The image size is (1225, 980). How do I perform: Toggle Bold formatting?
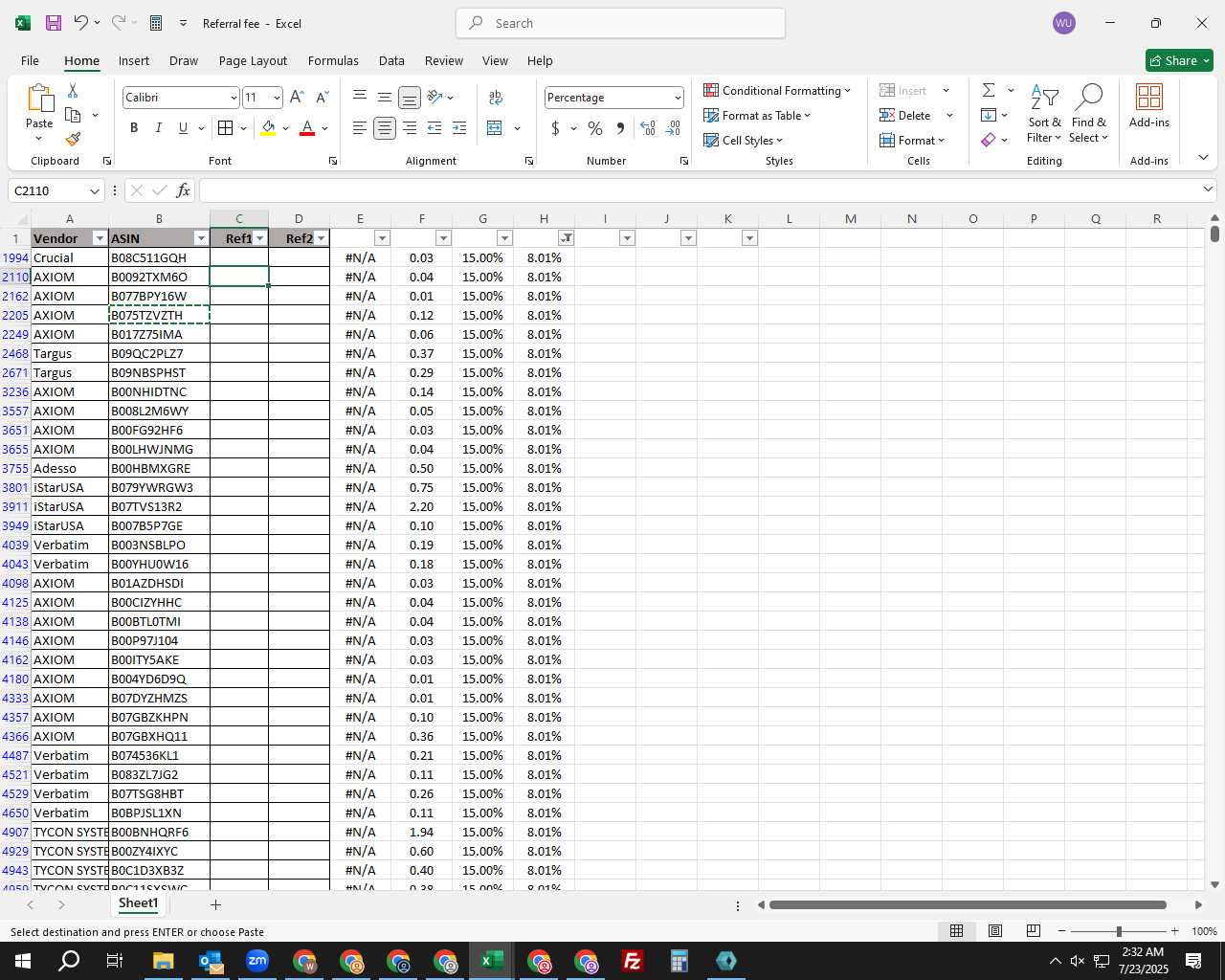pos(134,128)
